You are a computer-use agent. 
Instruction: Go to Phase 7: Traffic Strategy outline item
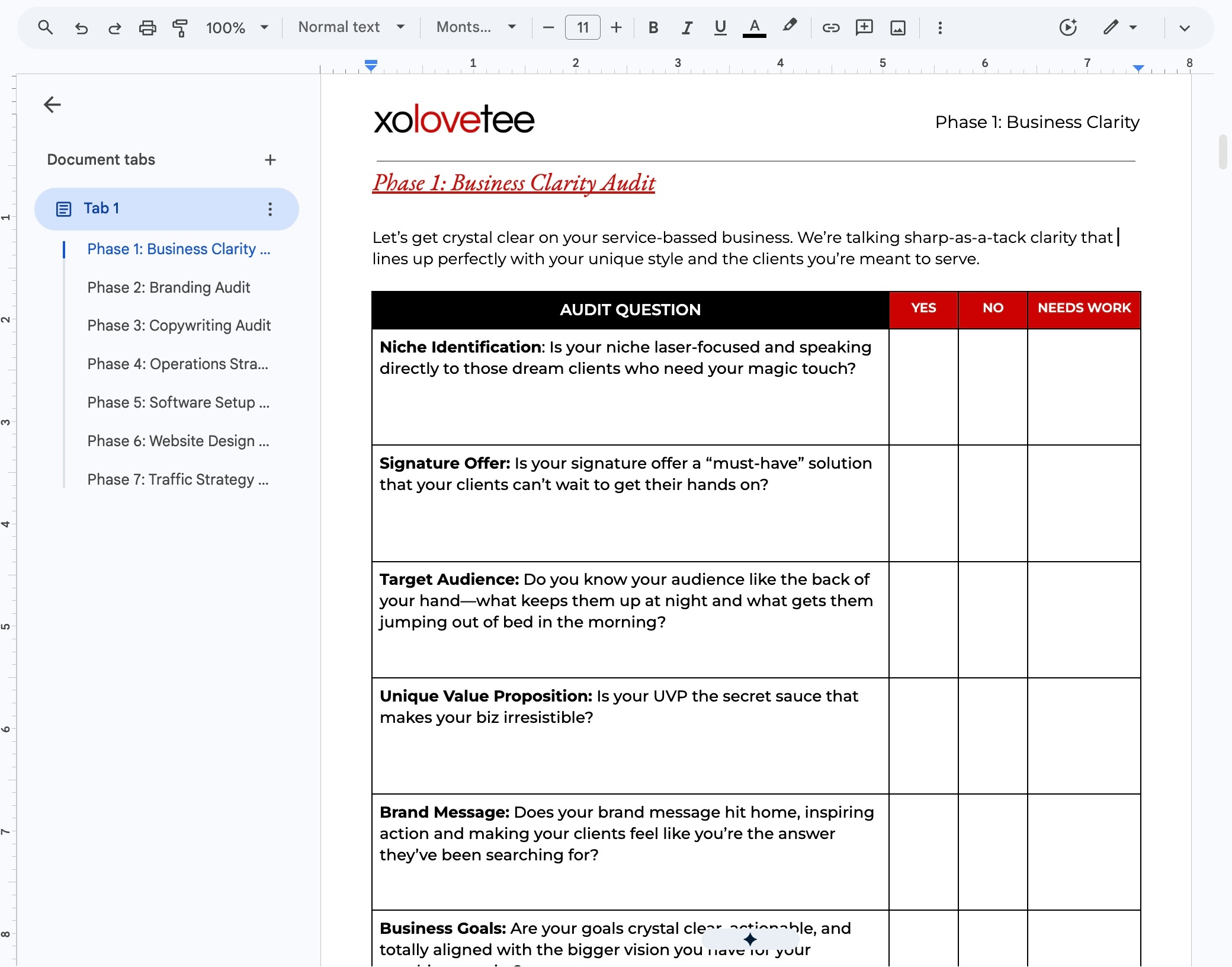click(x=178, y=479)
